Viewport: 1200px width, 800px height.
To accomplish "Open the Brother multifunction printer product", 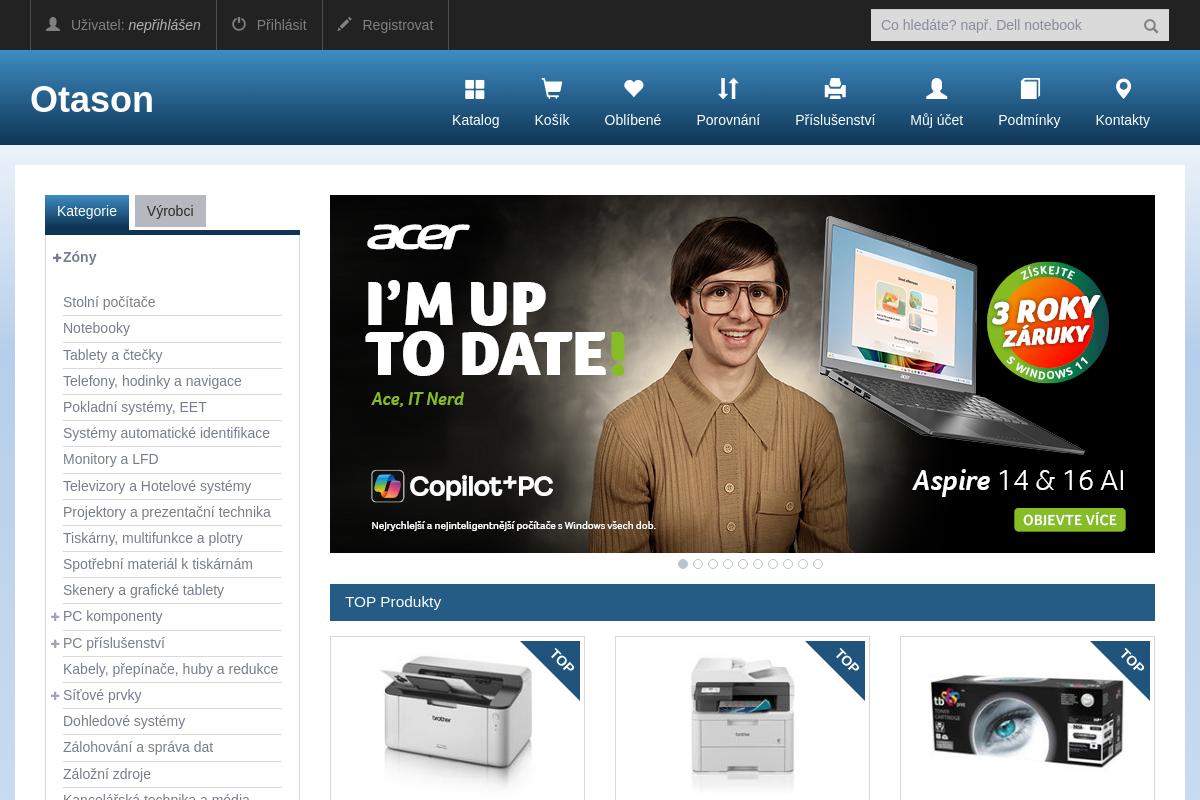I will pyautogui.click(x=742, y=718).
